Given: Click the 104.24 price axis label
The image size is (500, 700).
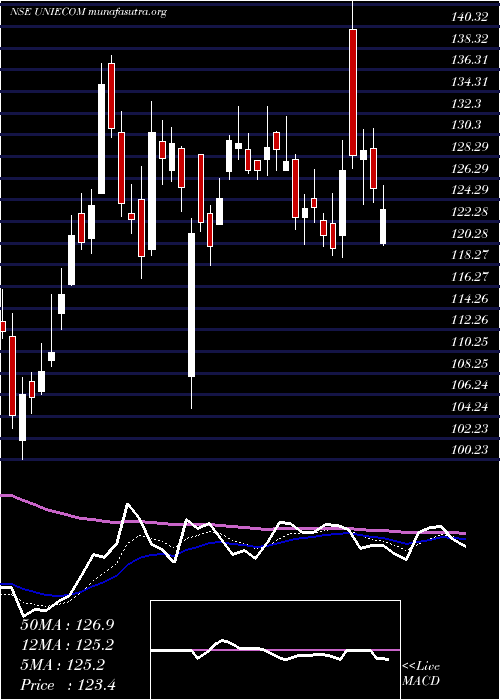Looking at the screenshot, I should 469,407.
